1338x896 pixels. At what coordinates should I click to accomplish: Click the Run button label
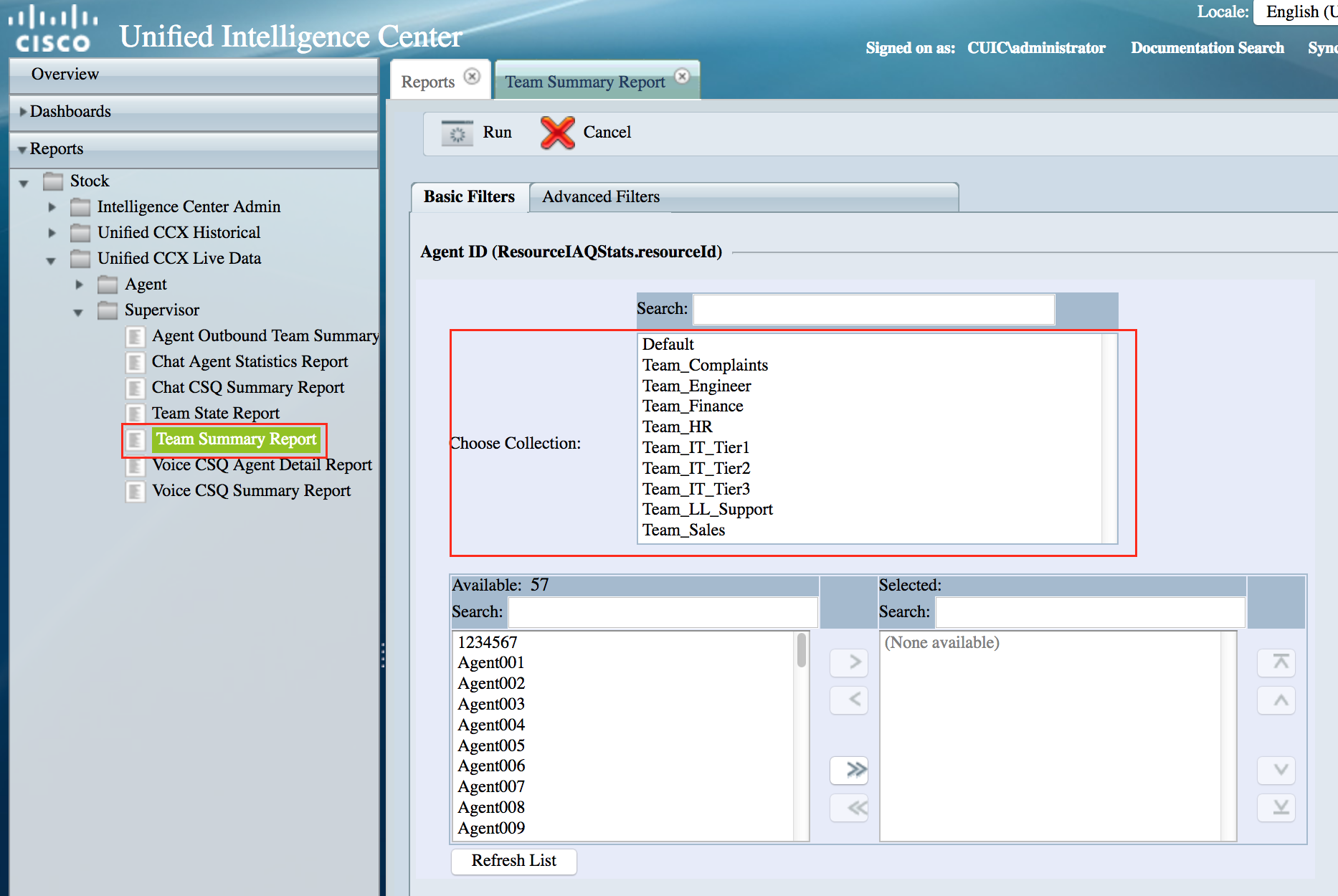pyautogui.click(x=498, y=133)
